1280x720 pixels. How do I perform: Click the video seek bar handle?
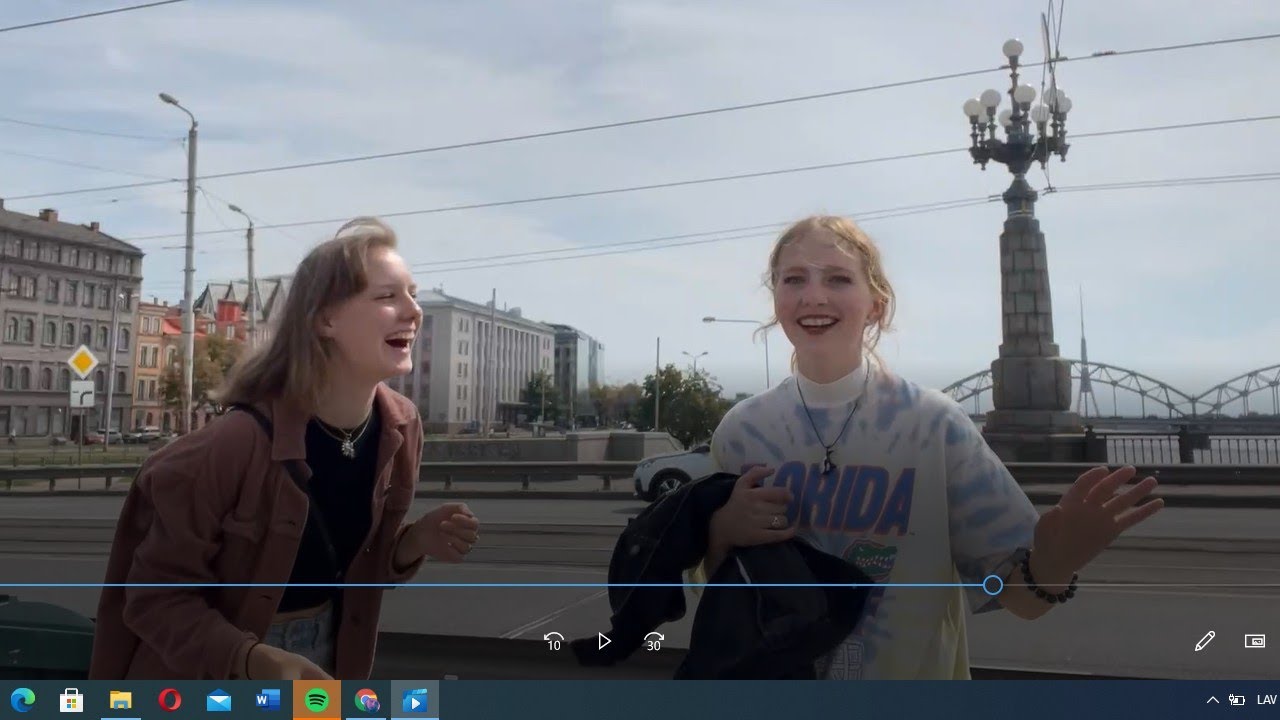tap(992, 585)
